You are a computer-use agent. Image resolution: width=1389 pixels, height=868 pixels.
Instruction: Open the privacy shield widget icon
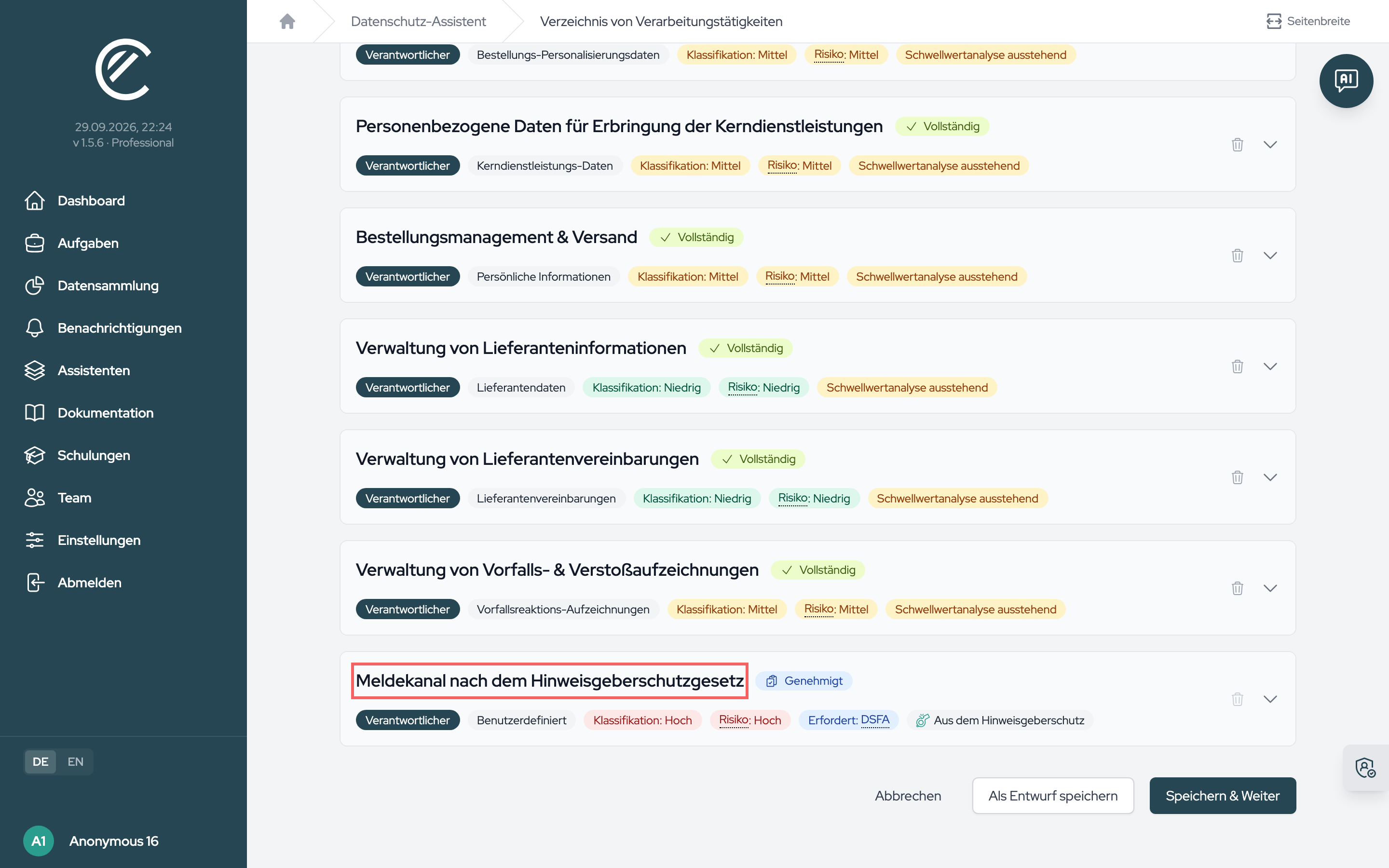(x=1365, y=768)
